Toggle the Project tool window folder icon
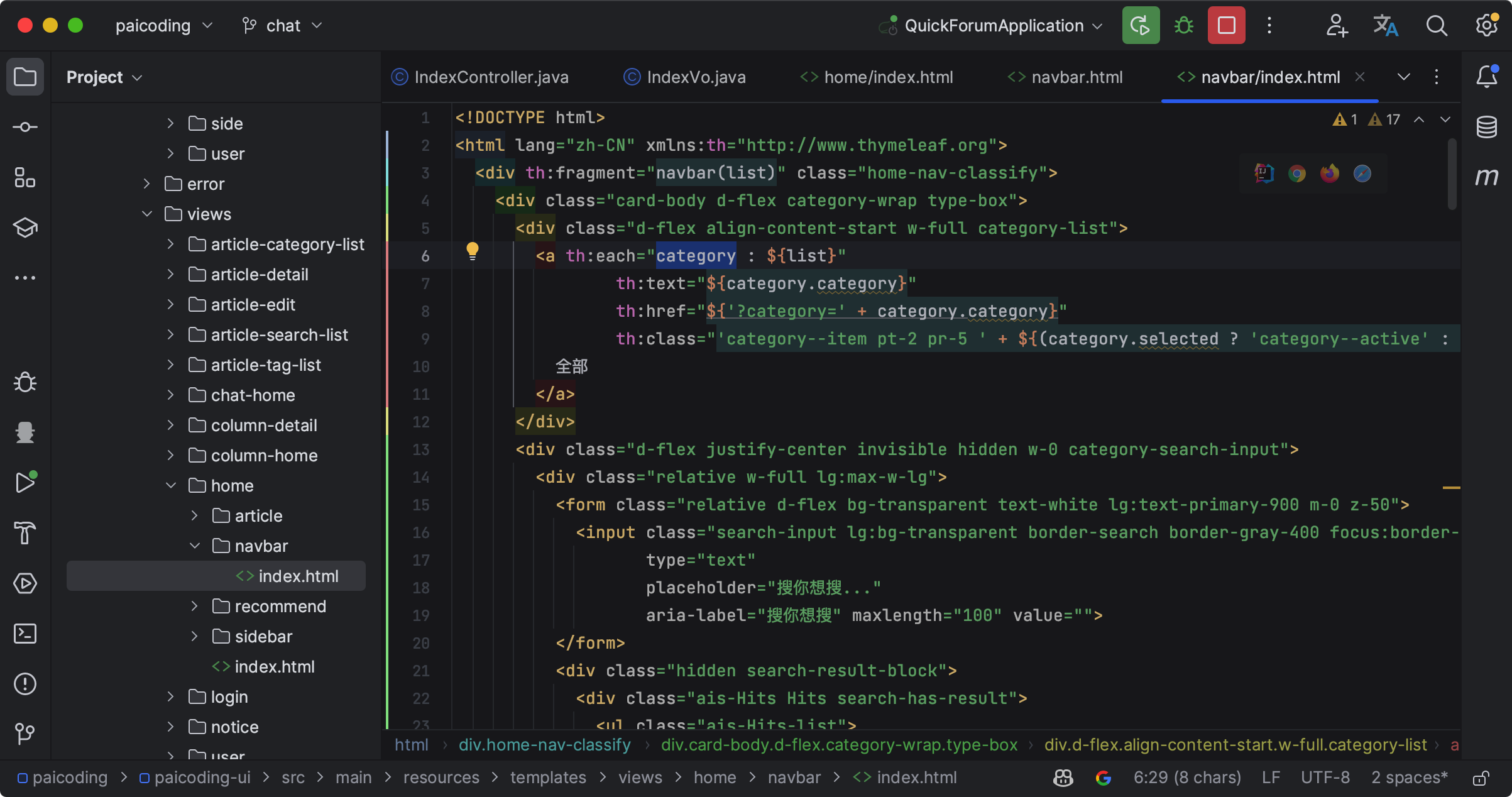This screenshot has width=1512, height=797. (25, 77)
